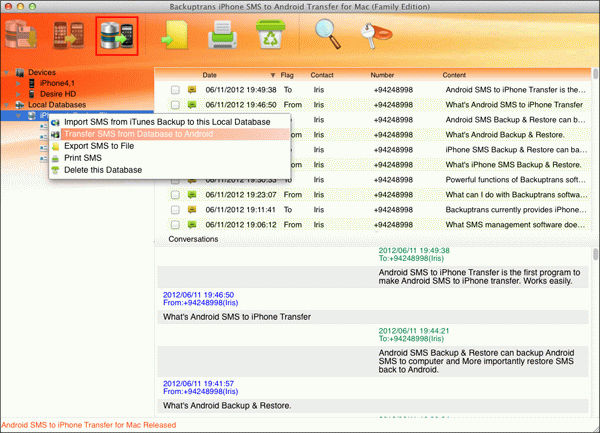Click content 'What SMS management software doe…'

(515, 225)
